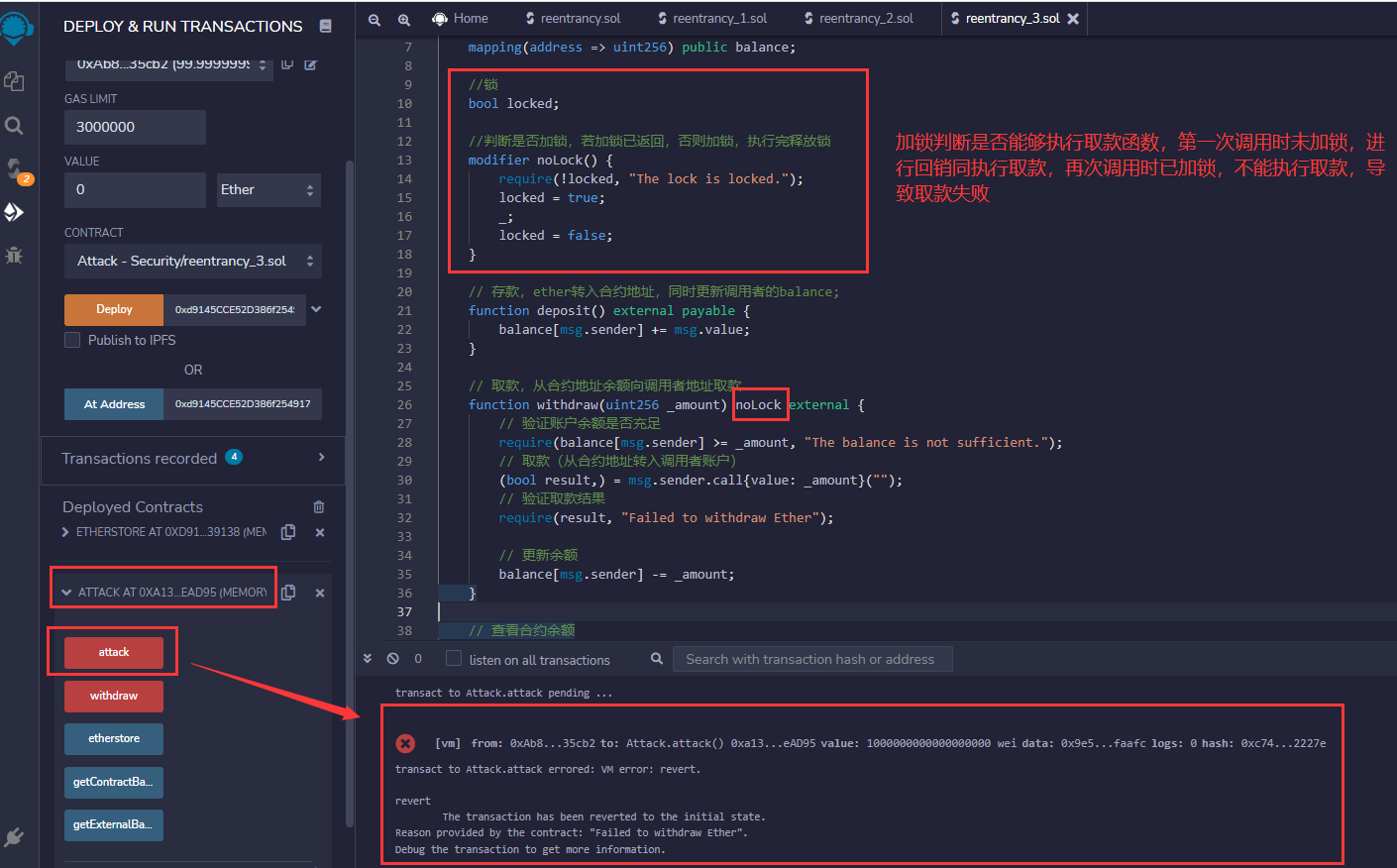The image size is (1397, 868).
Task: Open the debugger bug icon in sidebar
Action: pos(14,255)
